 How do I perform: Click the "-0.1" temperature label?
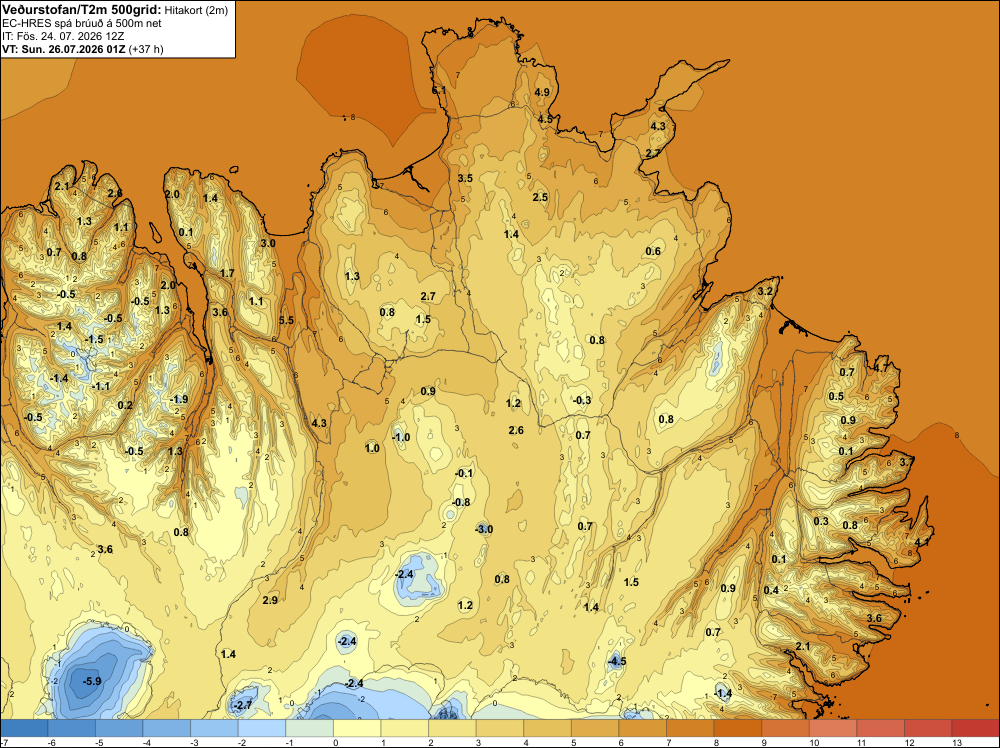pyautogui.click(x=464, y=473)
